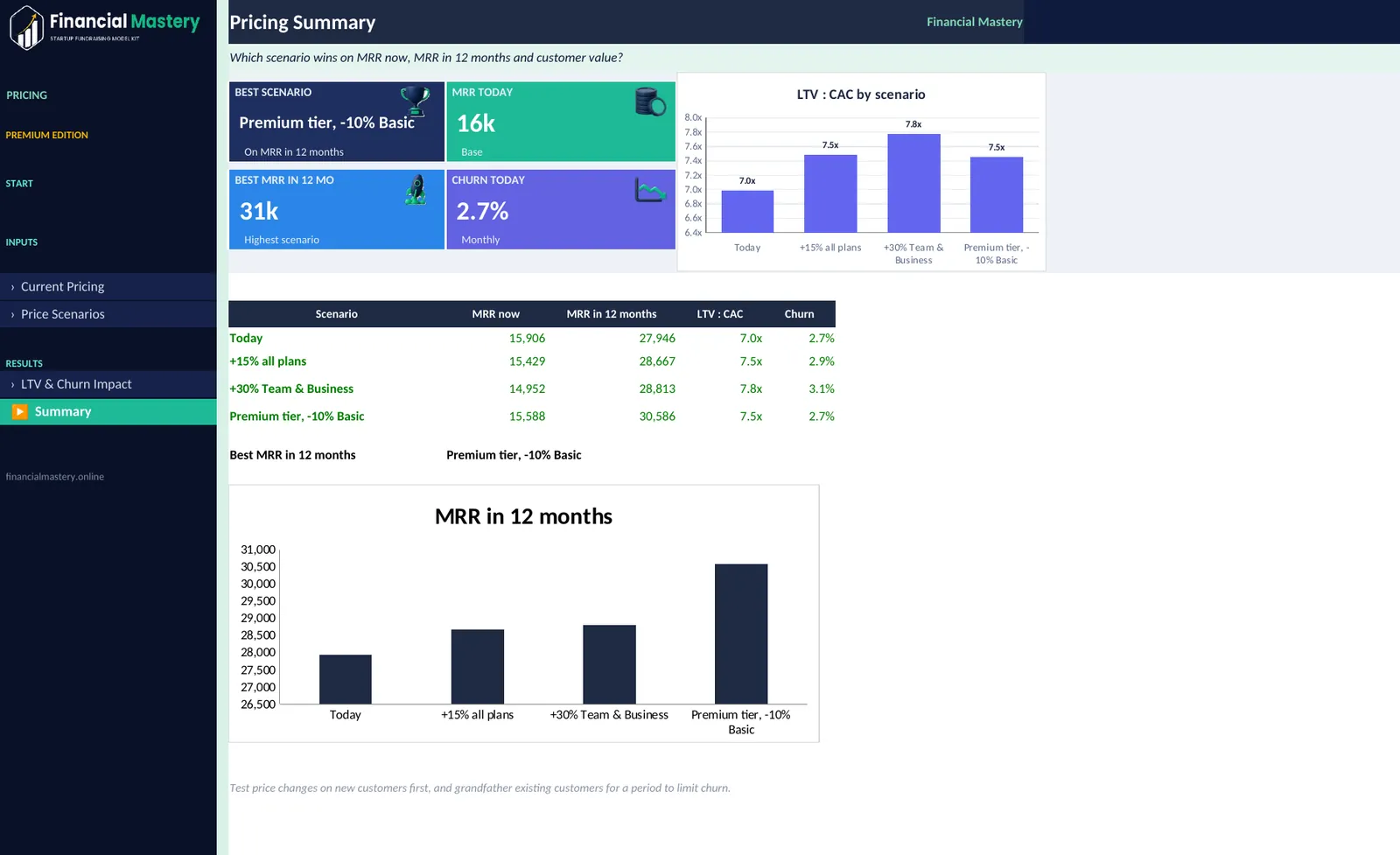Click the START sidebar label
The width and height of the screenshot is (1400, 855).
(x=19, y=184)
